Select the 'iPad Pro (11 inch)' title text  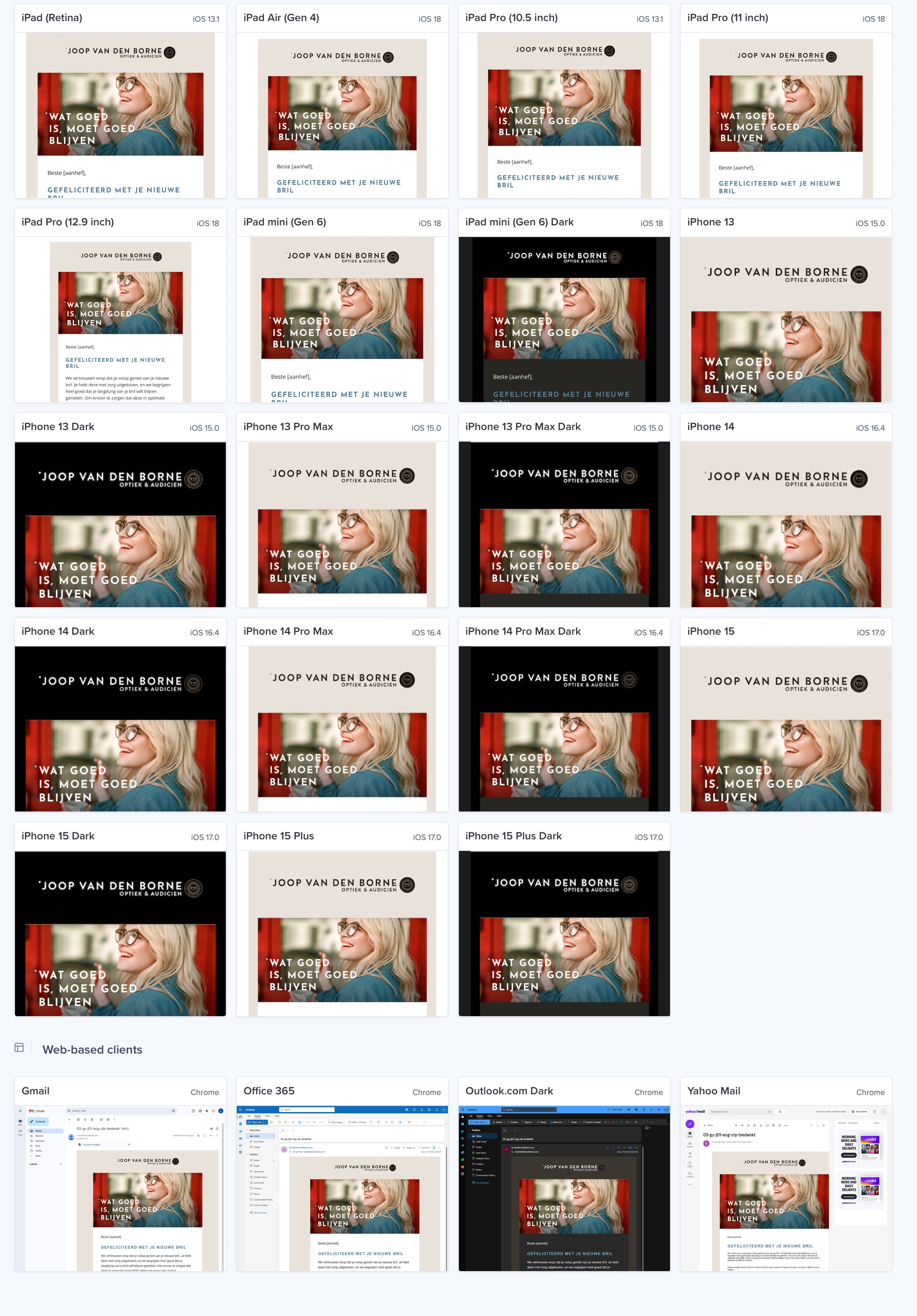728,18
